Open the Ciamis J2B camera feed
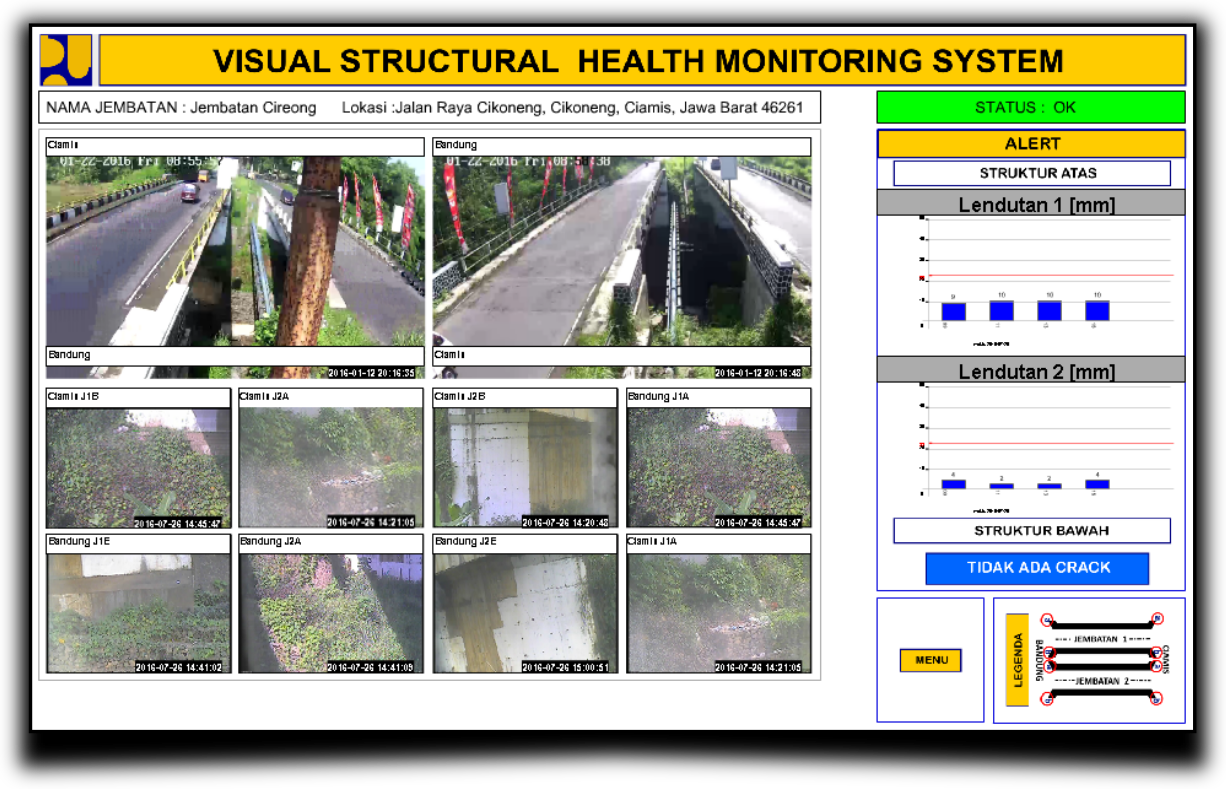1226x789 pixels. point(525,458)
